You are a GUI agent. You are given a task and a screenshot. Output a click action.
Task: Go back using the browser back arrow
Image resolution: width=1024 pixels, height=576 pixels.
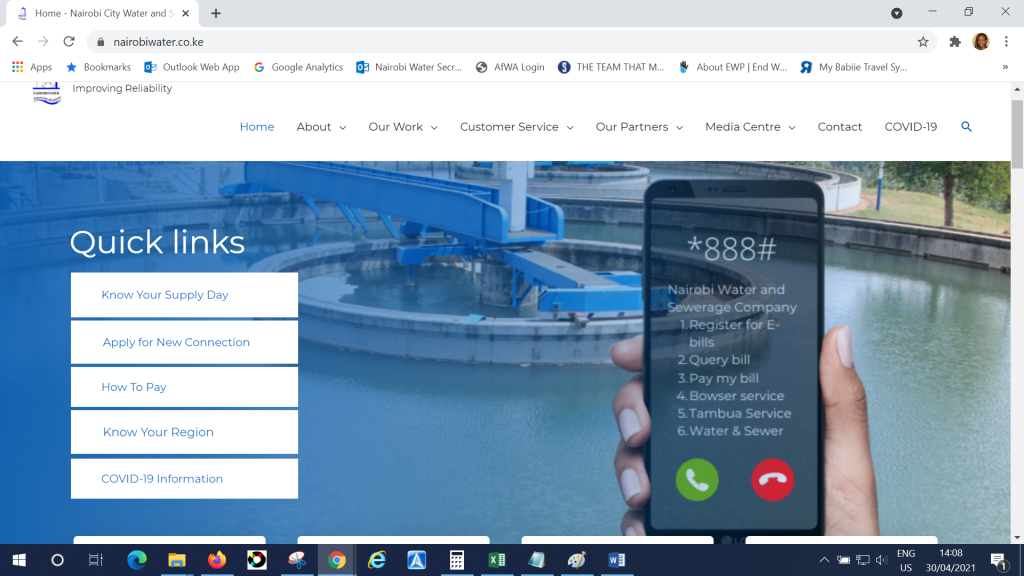pos(18,42)
